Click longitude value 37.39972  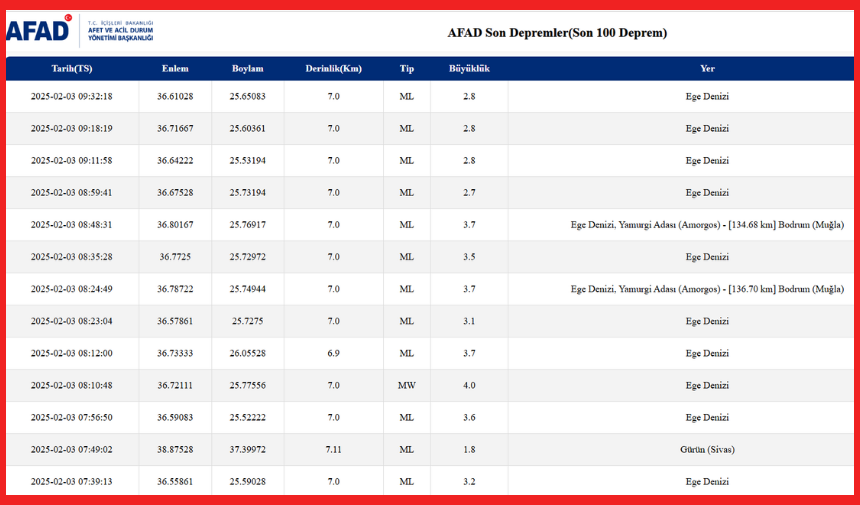(x=247, y=450)
